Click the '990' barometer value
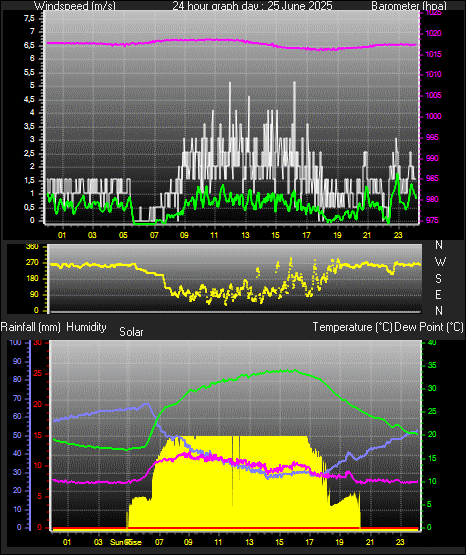Image resolution: width=466 pixels, height=555 pixels. tap(432, 158)
